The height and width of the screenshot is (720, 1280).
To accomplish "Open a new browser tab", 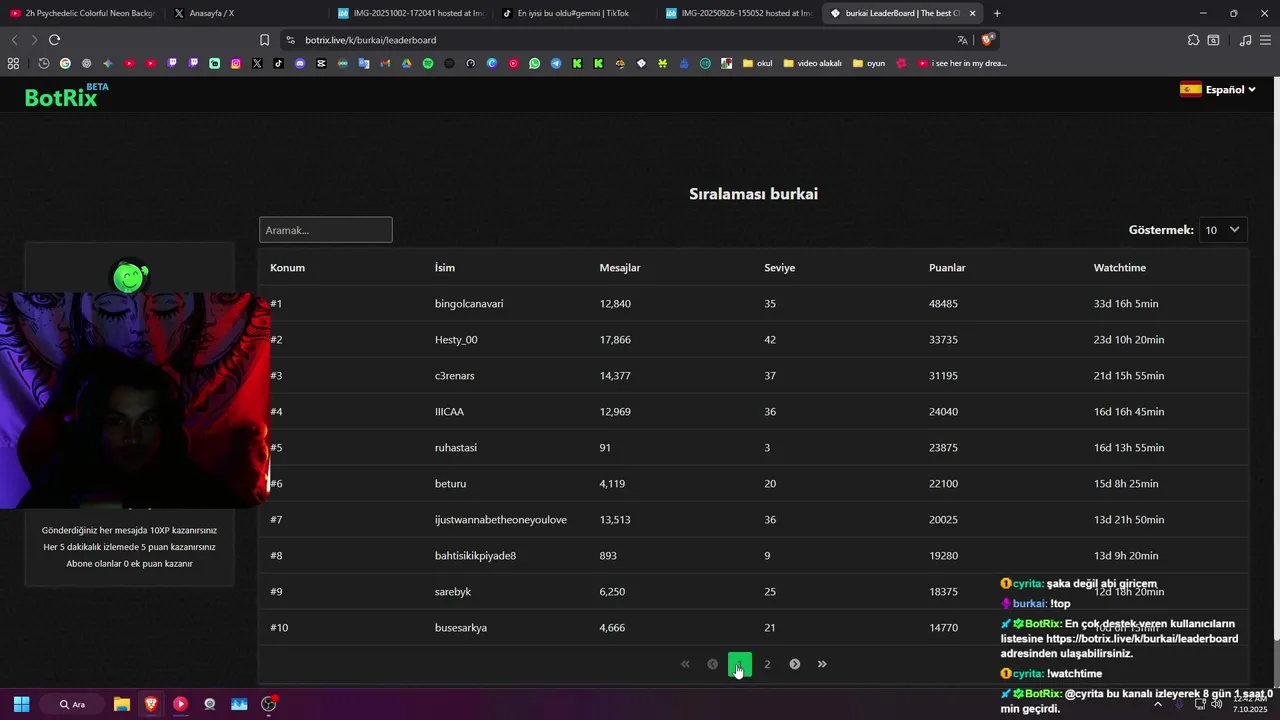I will 997,13.
